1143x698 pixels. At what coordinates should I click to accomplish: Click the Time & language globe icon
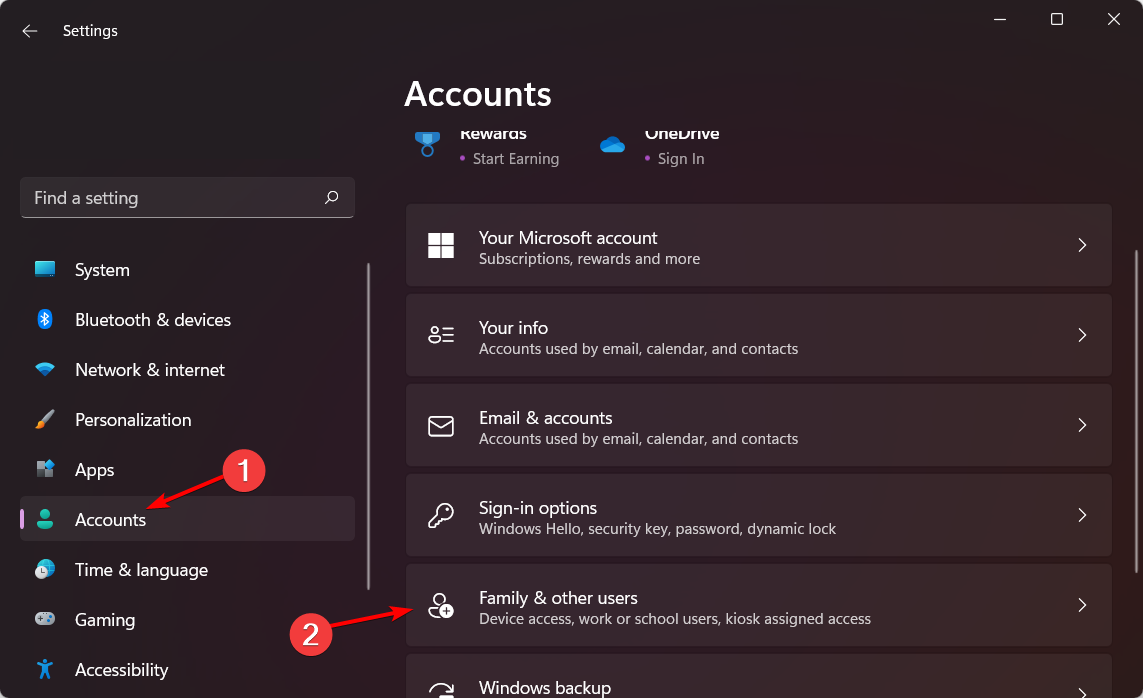click(x=45, y=570)
